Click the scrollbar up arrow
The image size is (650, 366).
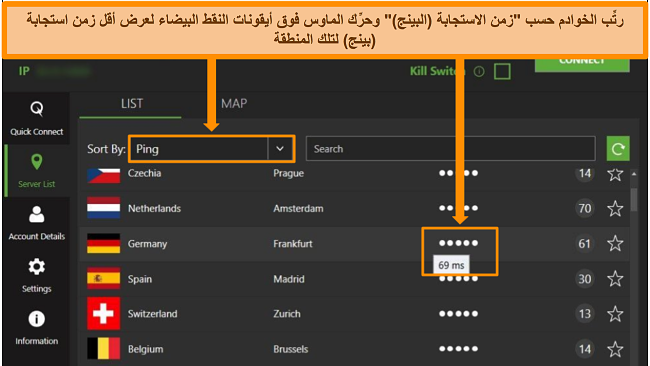(x=634, y=174)
